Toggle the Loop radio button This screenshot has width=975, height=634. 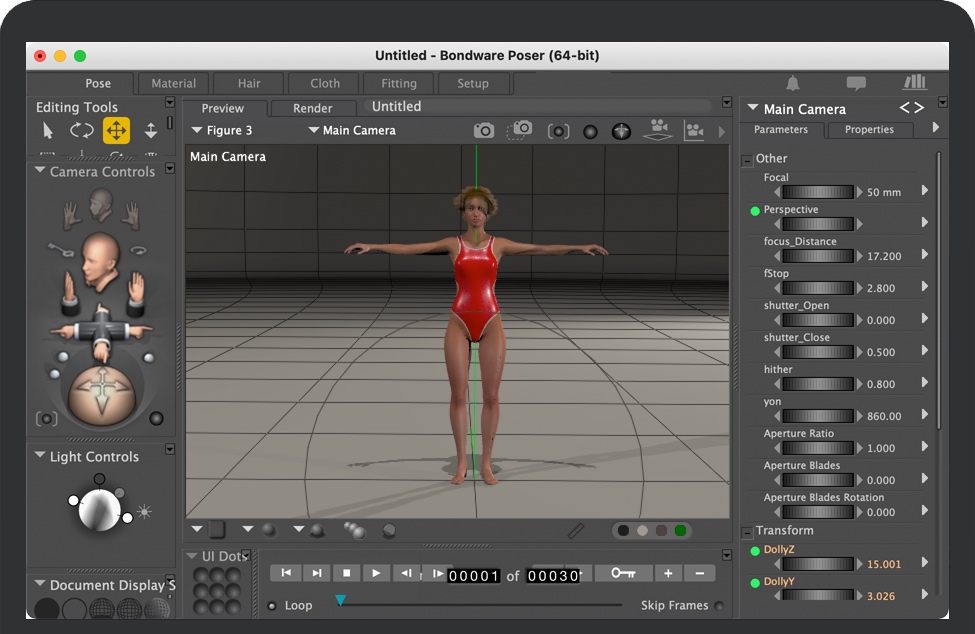point(272,606)
